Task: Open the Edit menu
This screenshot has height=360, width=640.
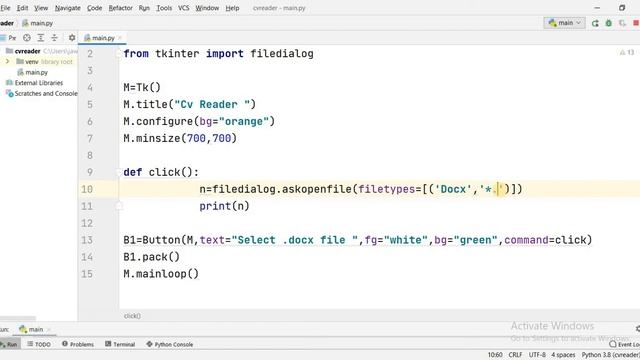Action: click(x=22, y=8)
